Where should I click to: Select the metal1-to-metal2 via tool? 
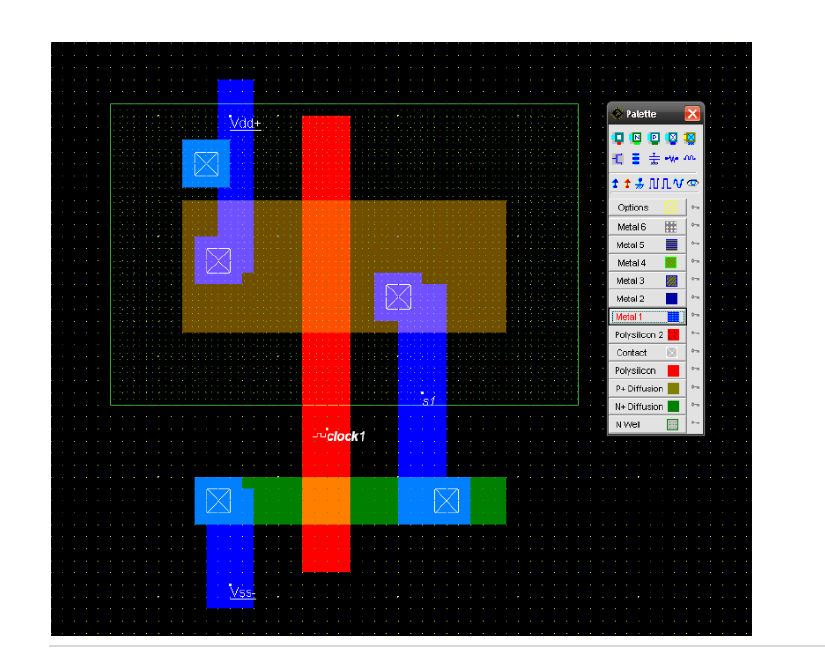672,138
